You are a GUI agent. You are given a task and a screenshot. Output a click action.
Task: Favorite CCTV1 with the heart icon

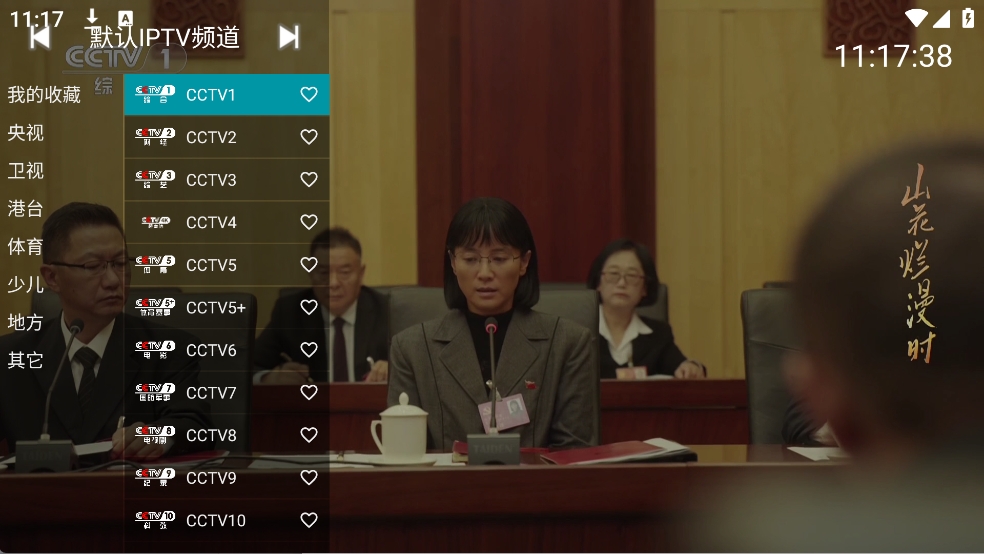(x=309, y=94)
